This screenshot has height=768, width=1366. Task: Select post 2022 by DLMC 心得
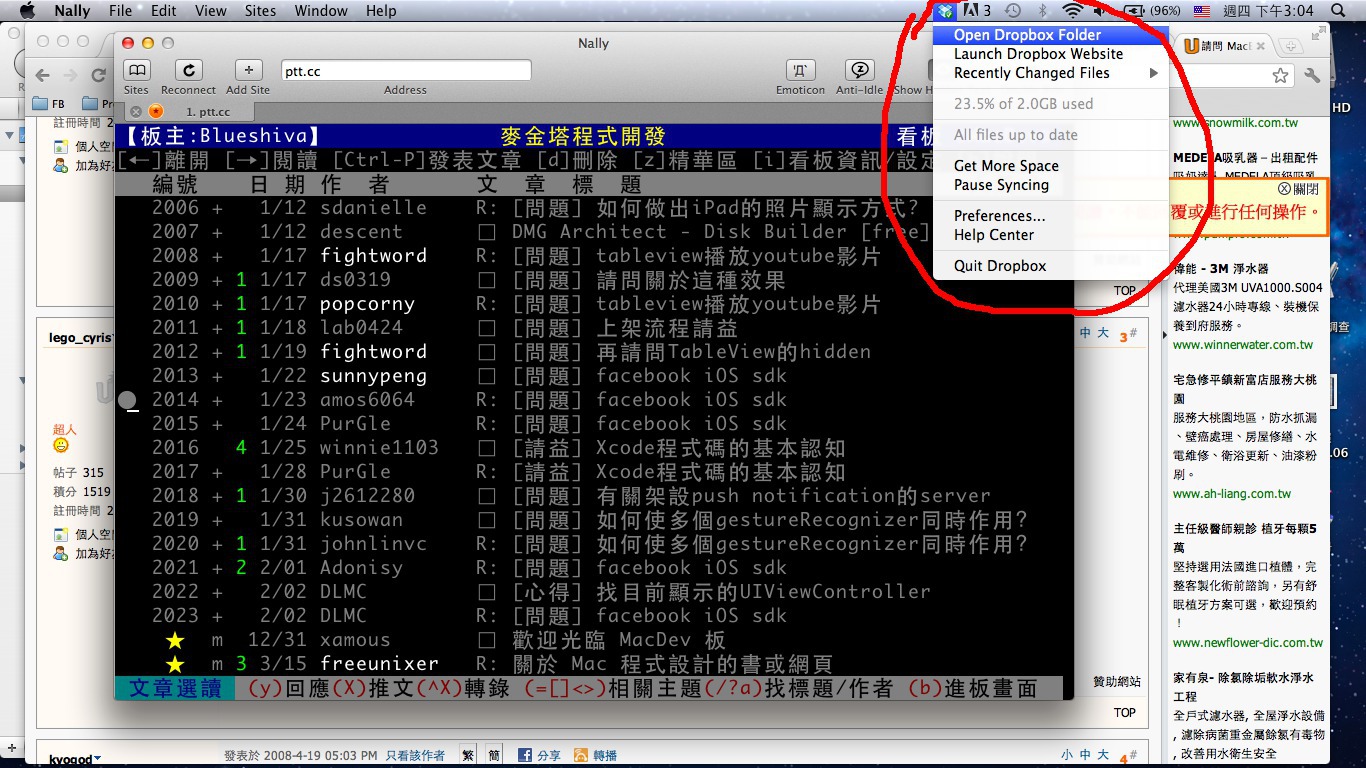pos(594,592)
